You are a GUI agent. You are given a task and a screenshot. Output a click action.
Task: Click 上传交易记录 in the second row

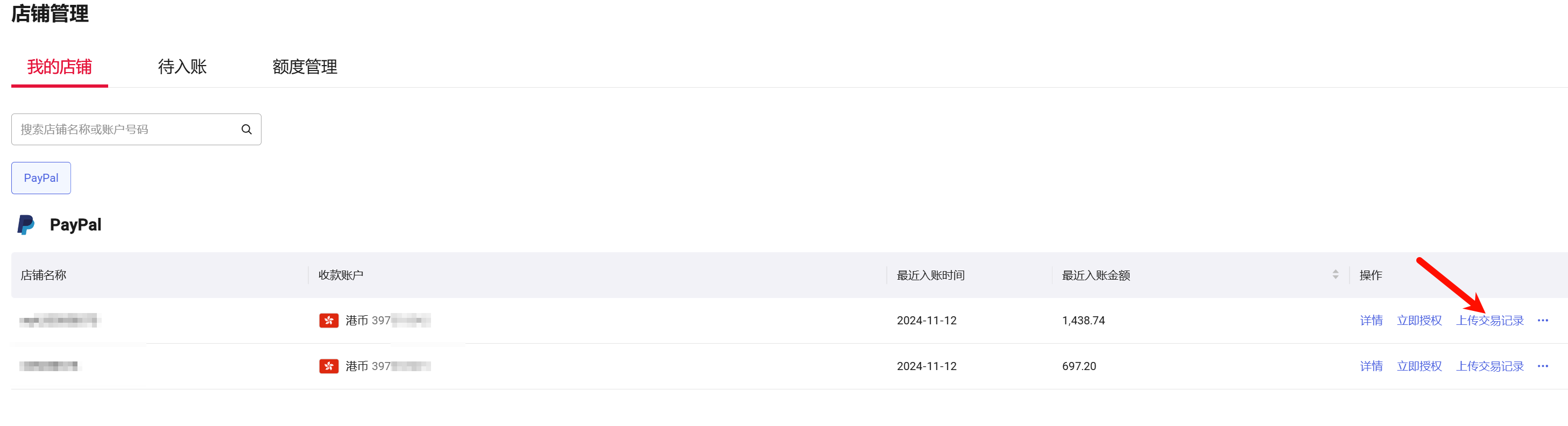tap(1489, 366)
